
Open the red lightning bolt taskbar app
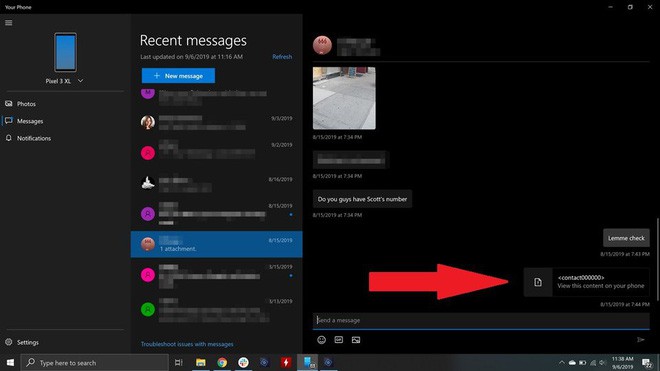(x=286, y=363)
